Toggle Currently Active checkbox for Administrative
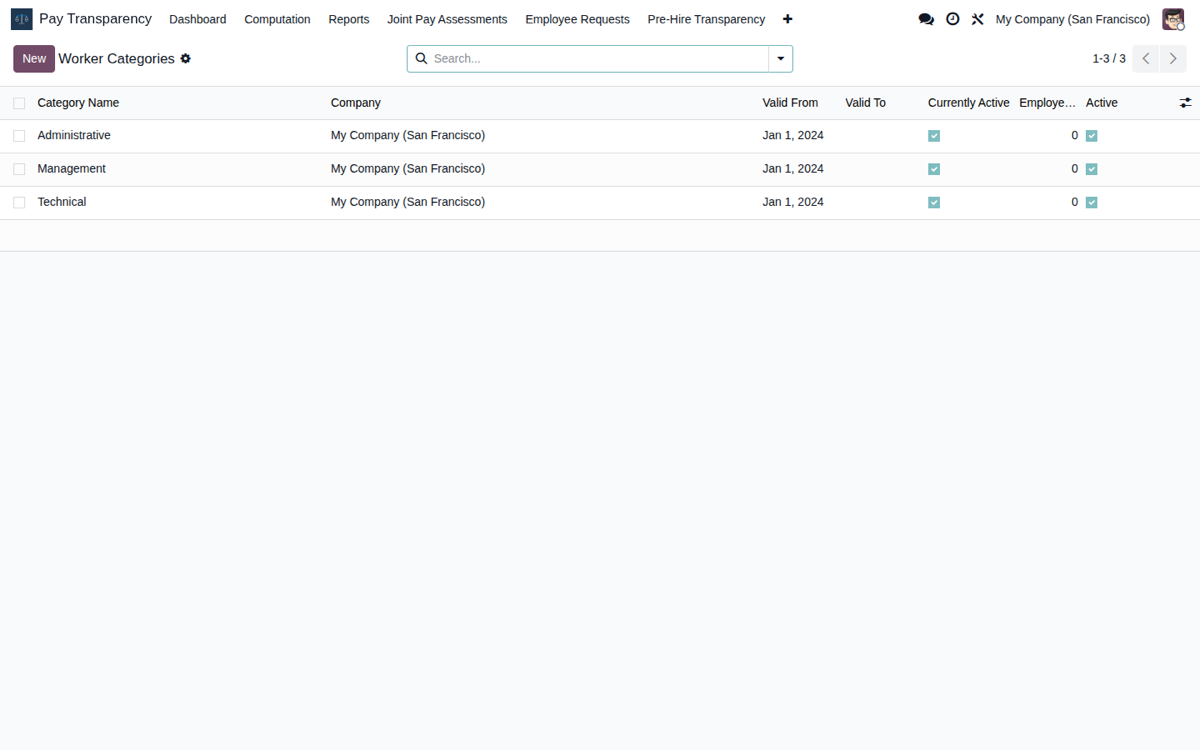The image size is (1200, 750). [934, 136]
